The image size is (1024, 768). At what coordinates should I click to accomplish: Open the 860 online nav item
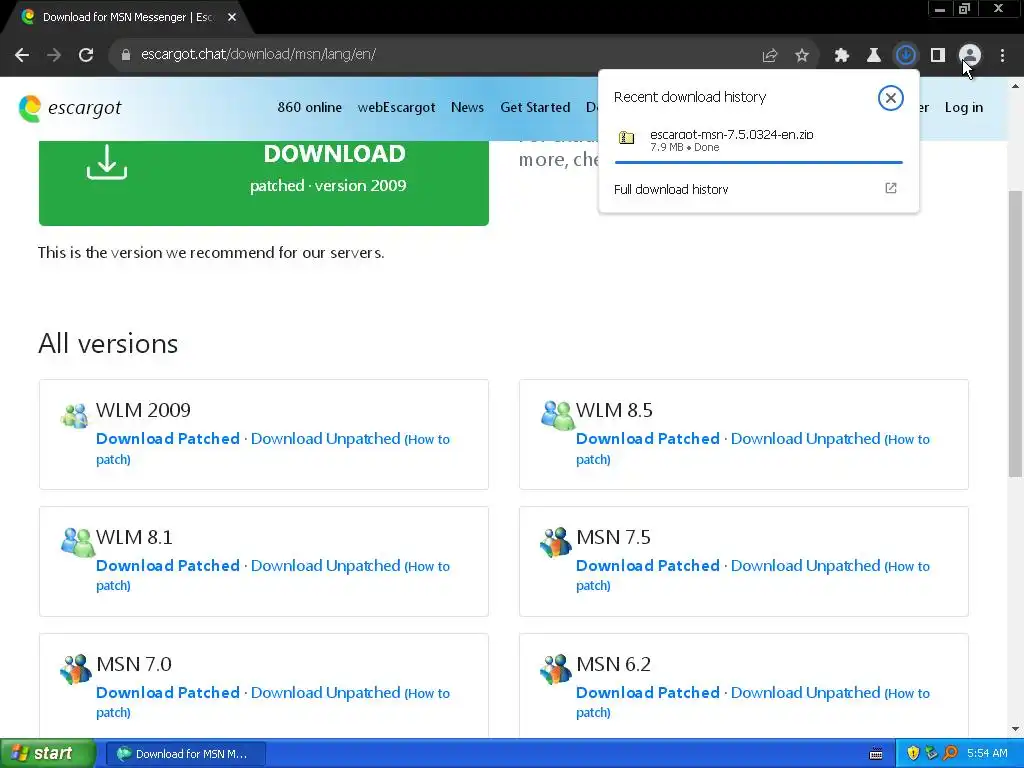310,107
